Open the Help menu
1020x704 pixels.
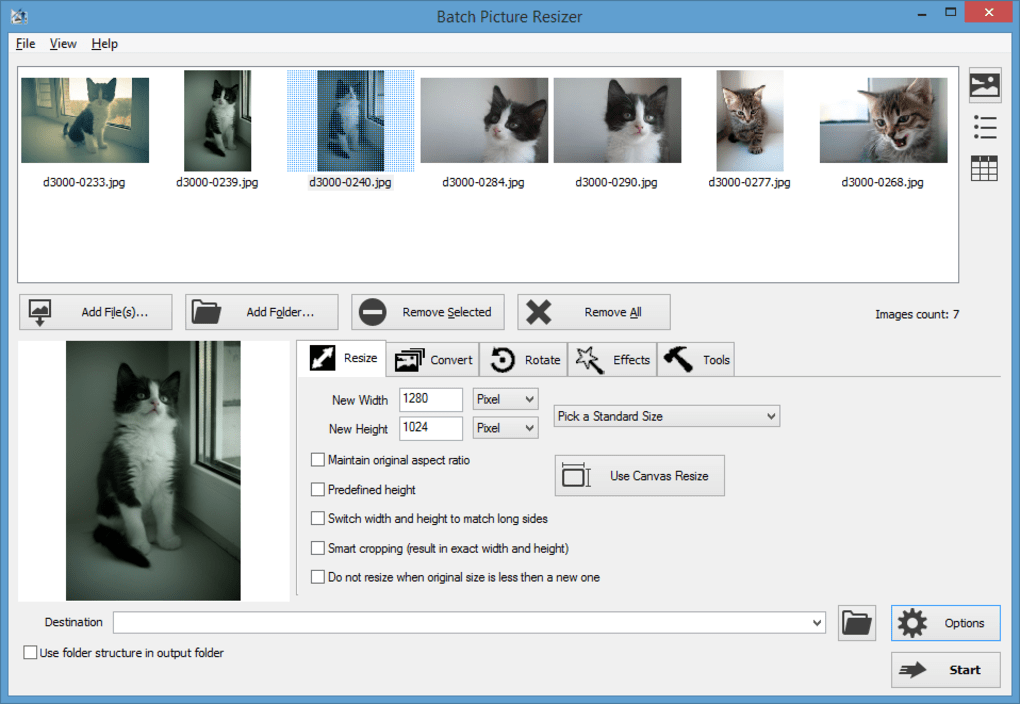(104, 44)
